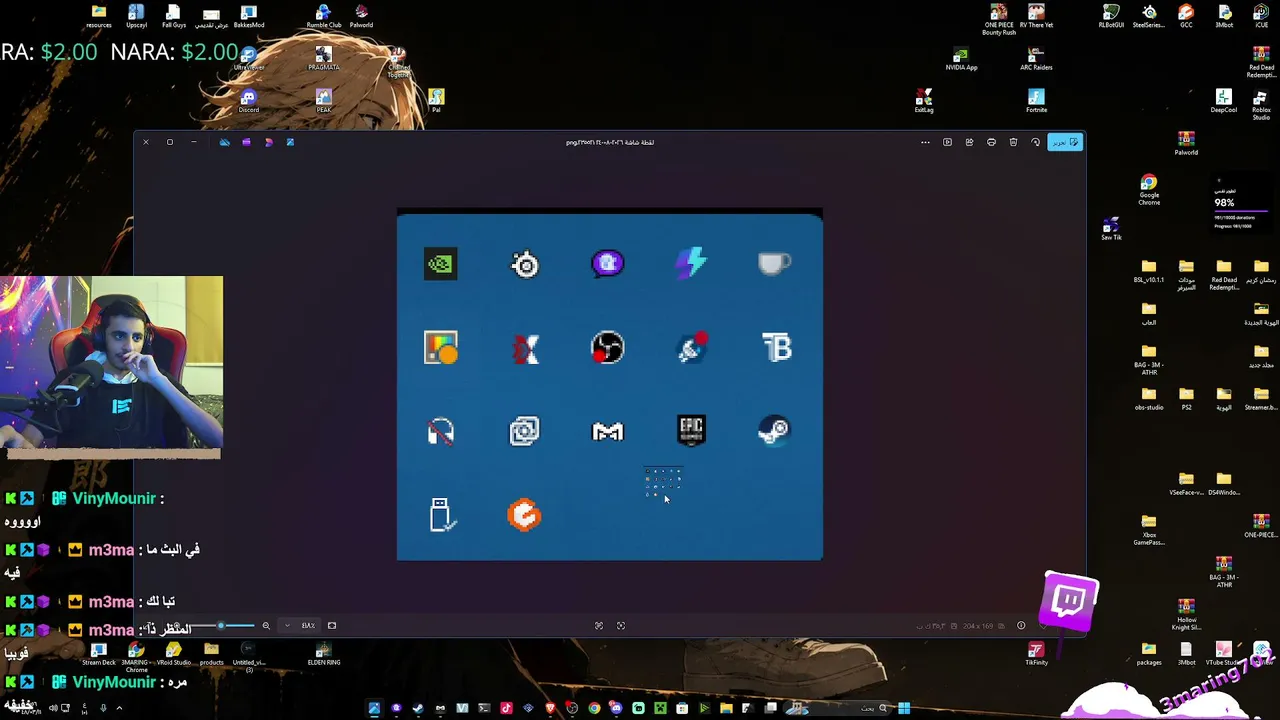
Task: Open the ONE PIECE Bounty Rush shortcut
Action: pos(998,19)
